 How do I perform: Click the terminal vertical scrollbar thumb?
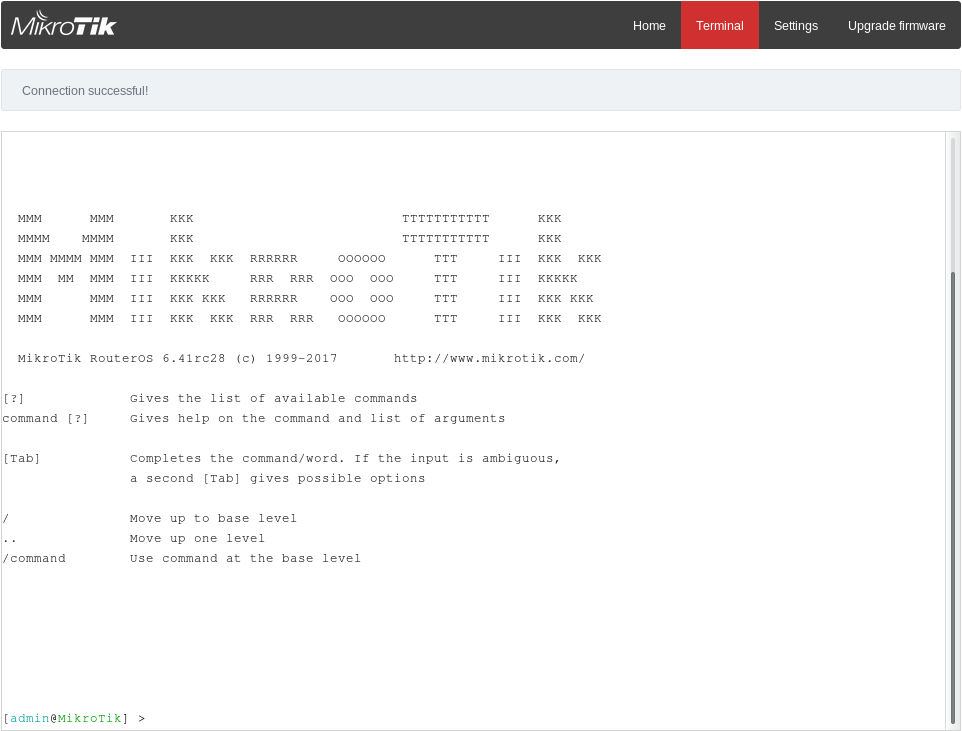pos(953,497)
